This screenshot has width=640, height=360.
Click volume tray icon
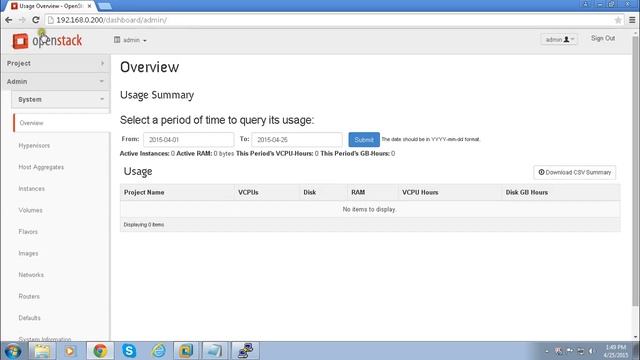591,351
